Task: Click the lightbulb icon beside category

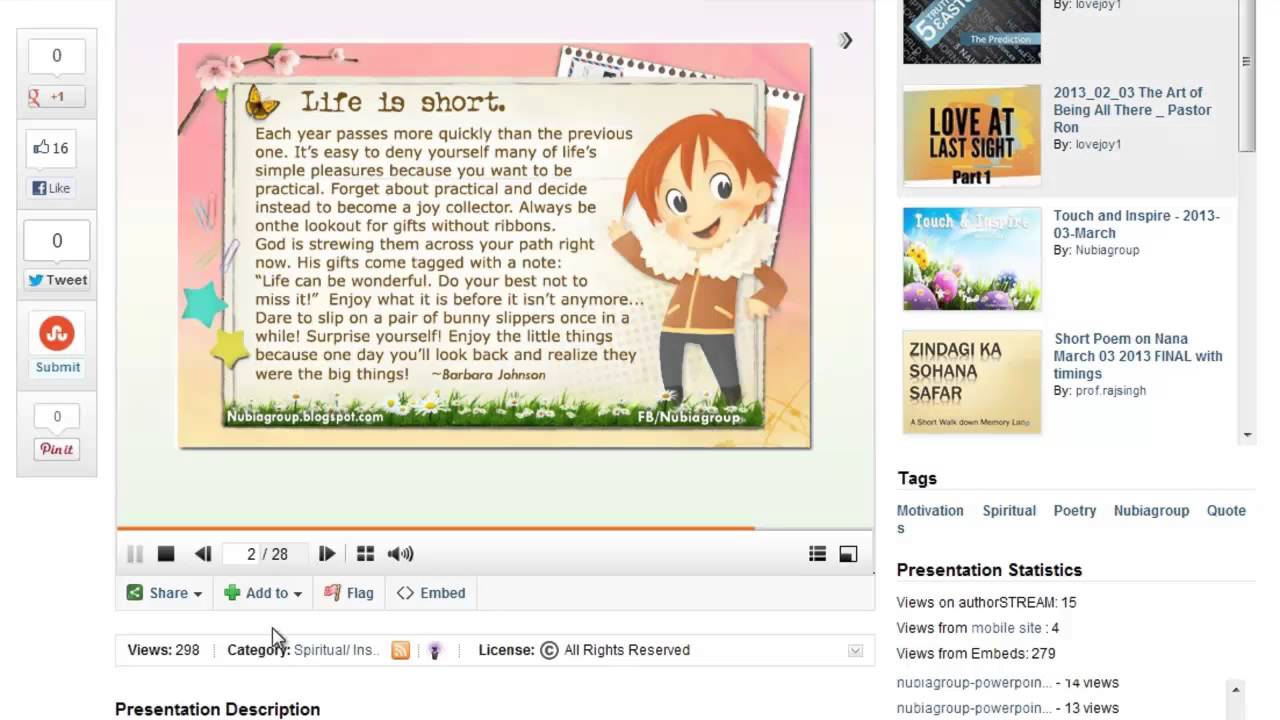Action: (x=434, y=650)
